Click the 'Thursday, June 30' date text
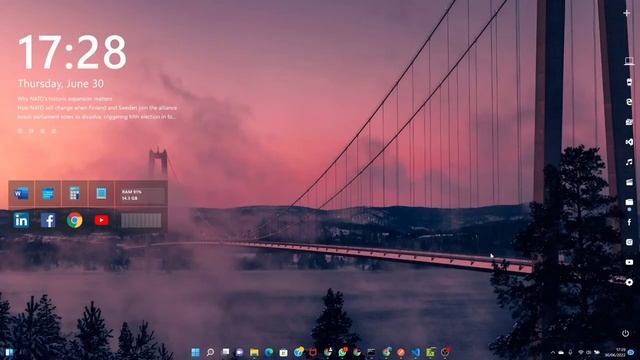Screen dimensions: 640x360 click(61, 84)
